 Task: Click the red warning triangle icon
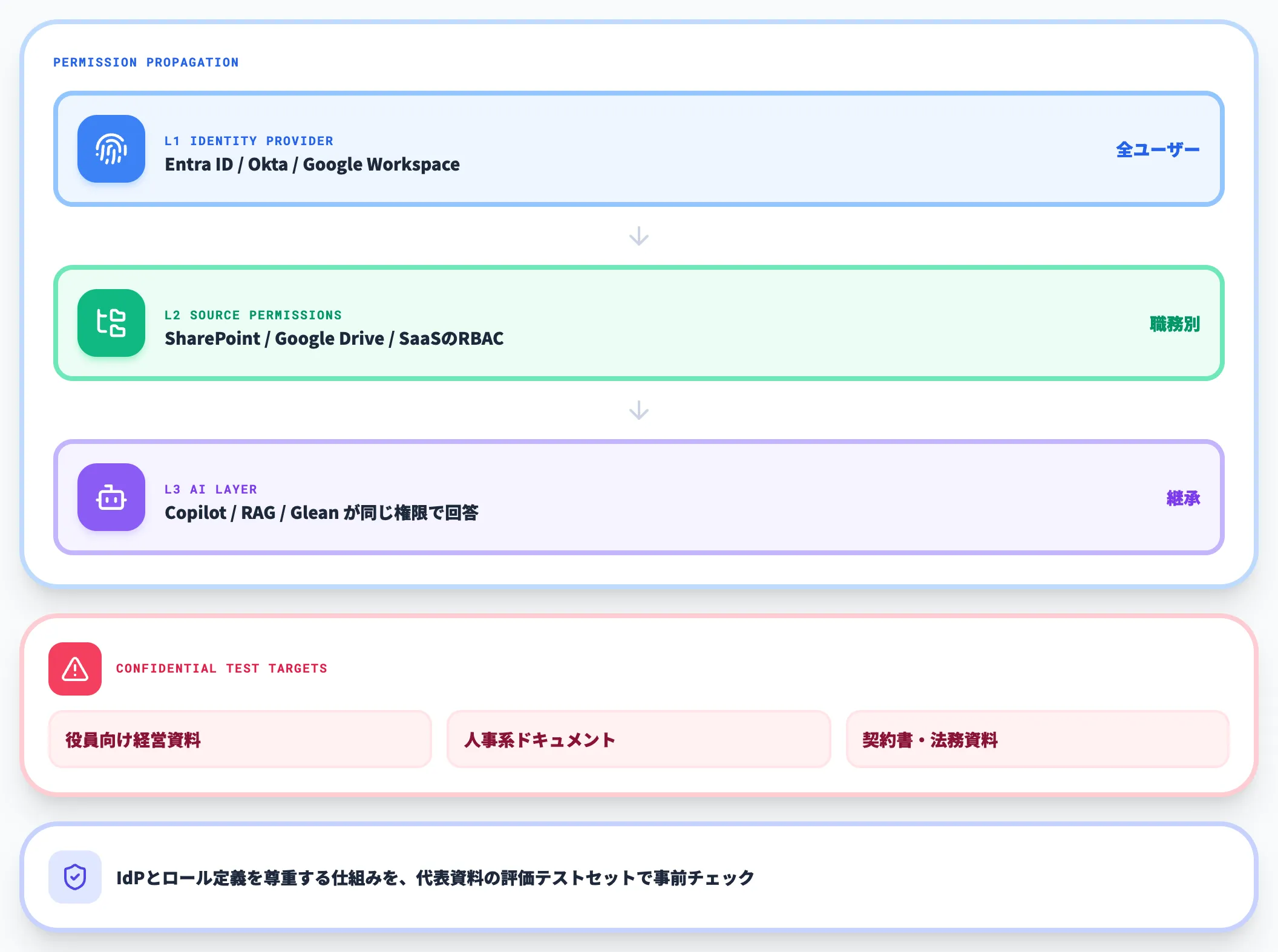75,669
